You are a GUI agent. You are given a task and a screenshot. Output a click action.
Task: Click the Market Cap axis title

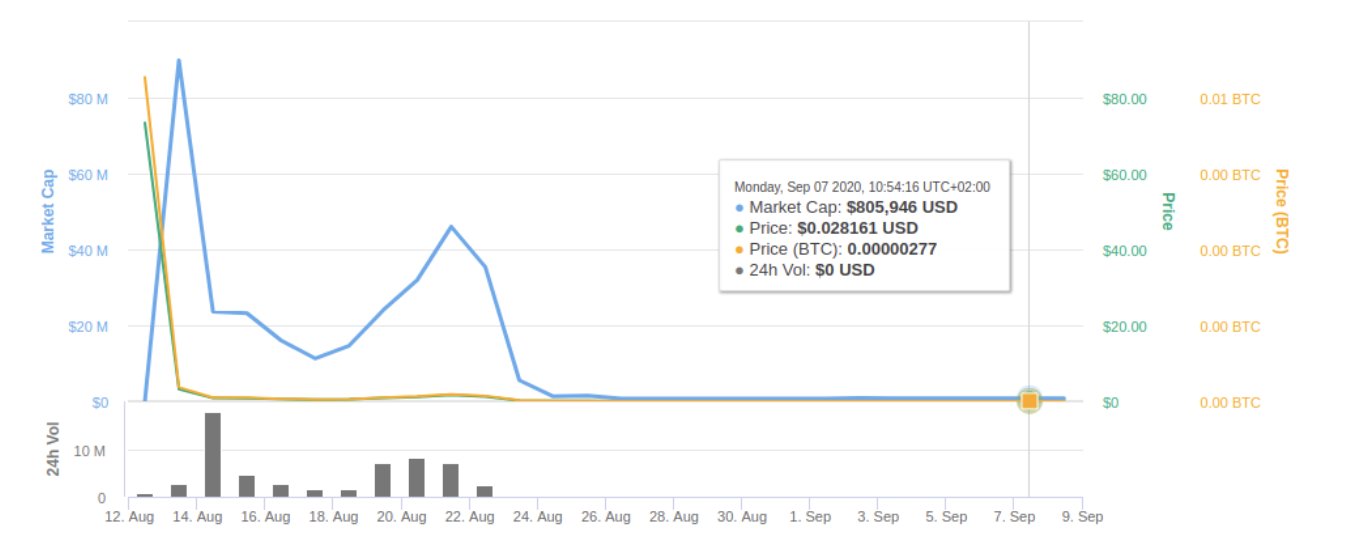coord(48,209)
